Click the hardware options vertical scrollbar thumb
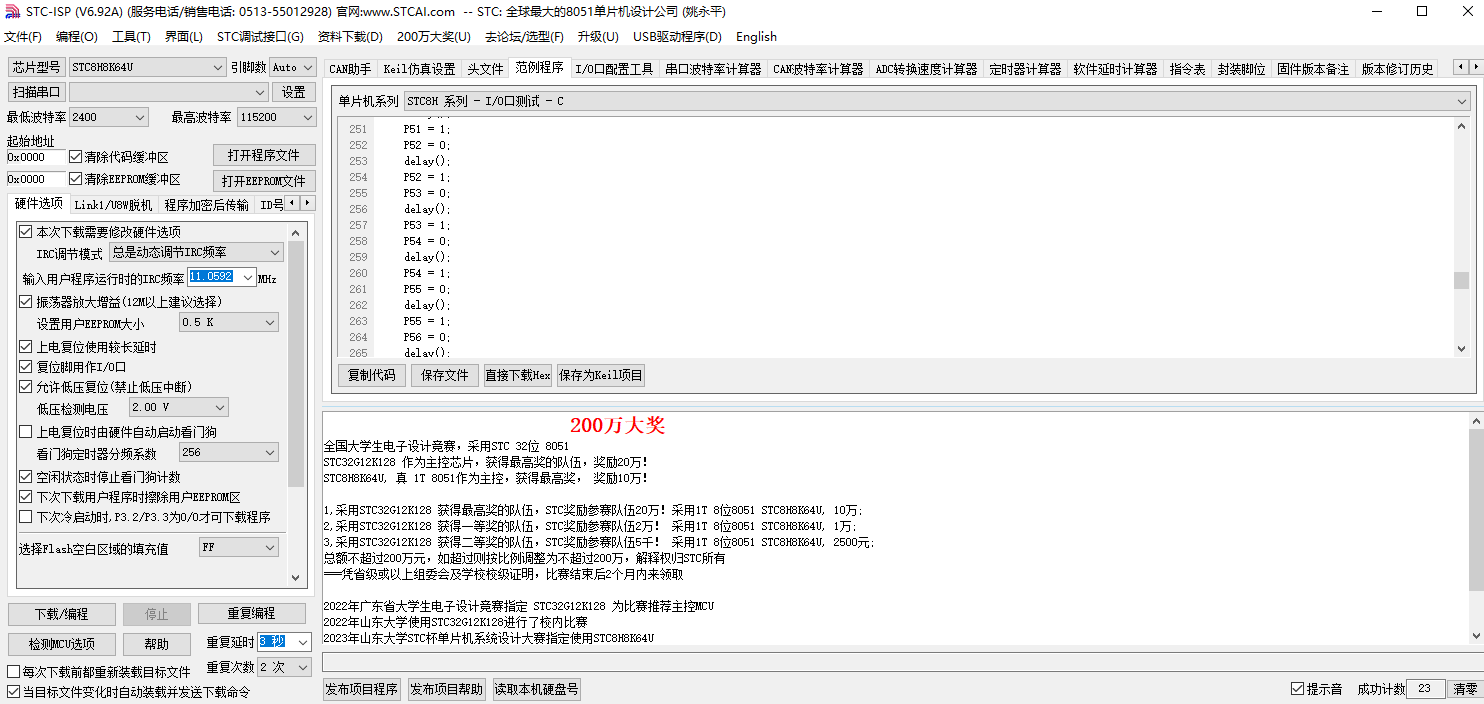Viewport: 1484px width, 704px height. [296, 364]
